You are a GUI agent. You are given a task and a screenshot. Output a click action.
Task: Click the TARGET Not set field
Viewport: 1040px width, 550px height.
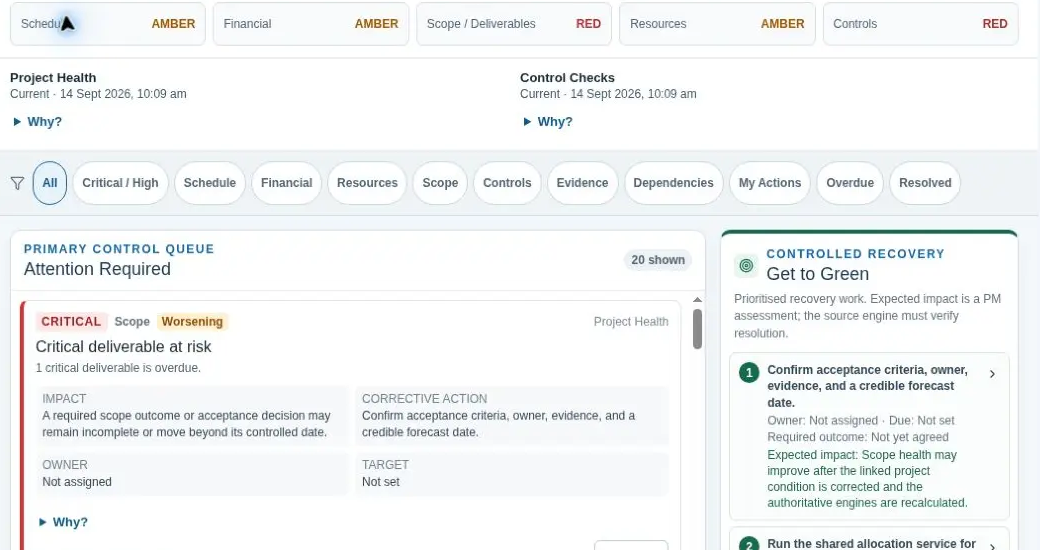pyautogui.click(x=512, y=474)
